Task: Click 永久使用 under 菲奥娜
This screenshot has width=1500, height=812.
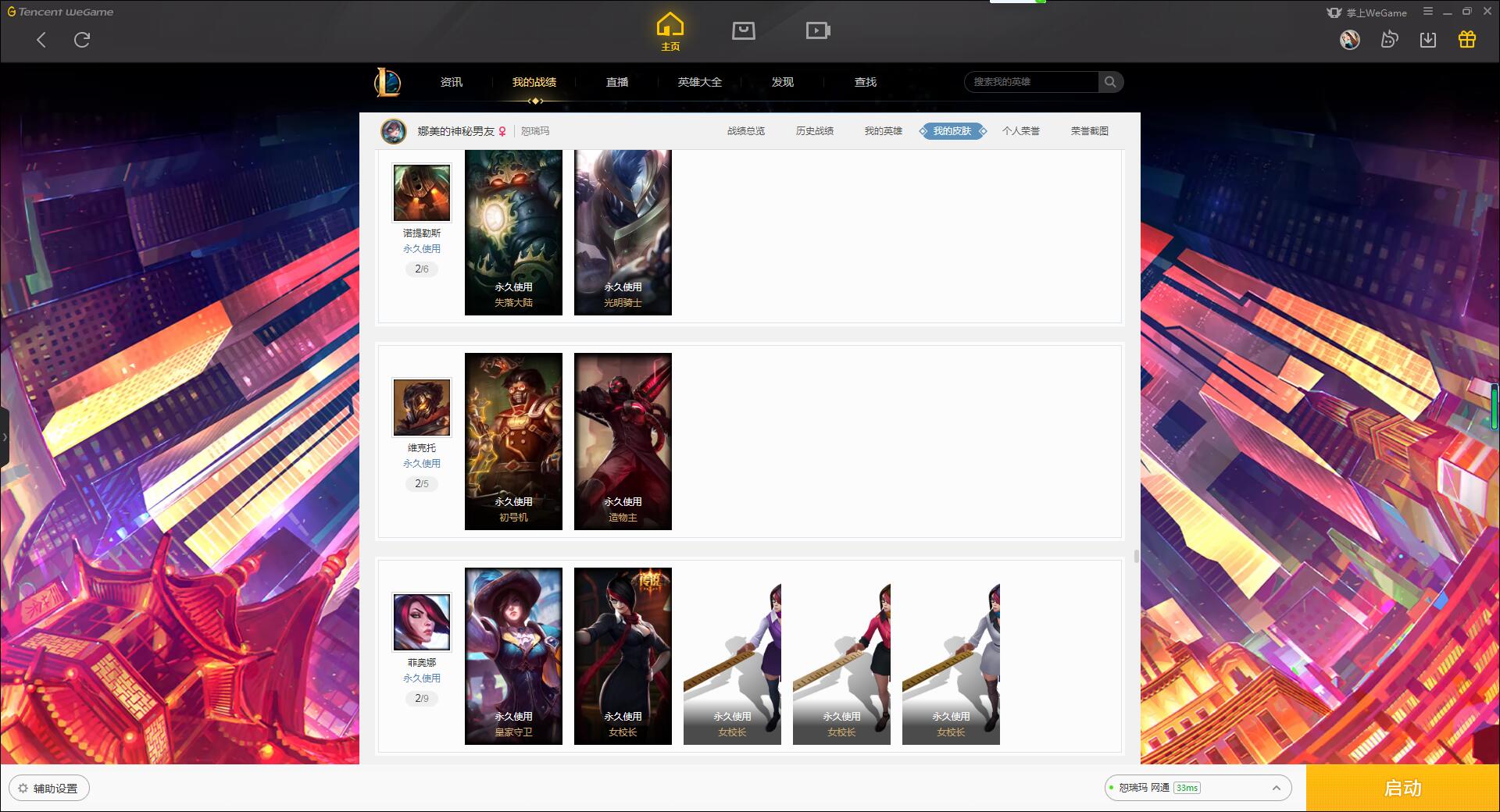Action: 422,678
